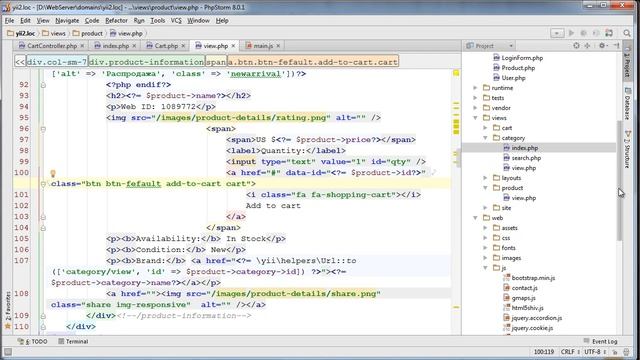Image resolution: width=640 pixels, height=360 pixels.
Task: Expand the assets folder under web
Action: pos(485,228)
